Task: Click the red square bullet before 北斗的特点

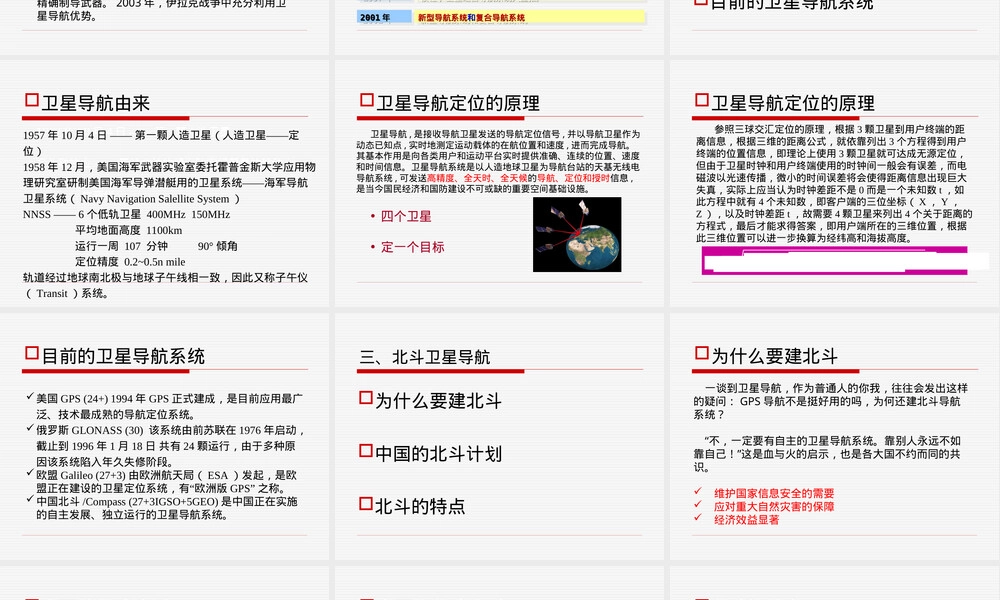Action: click(366, 504)
